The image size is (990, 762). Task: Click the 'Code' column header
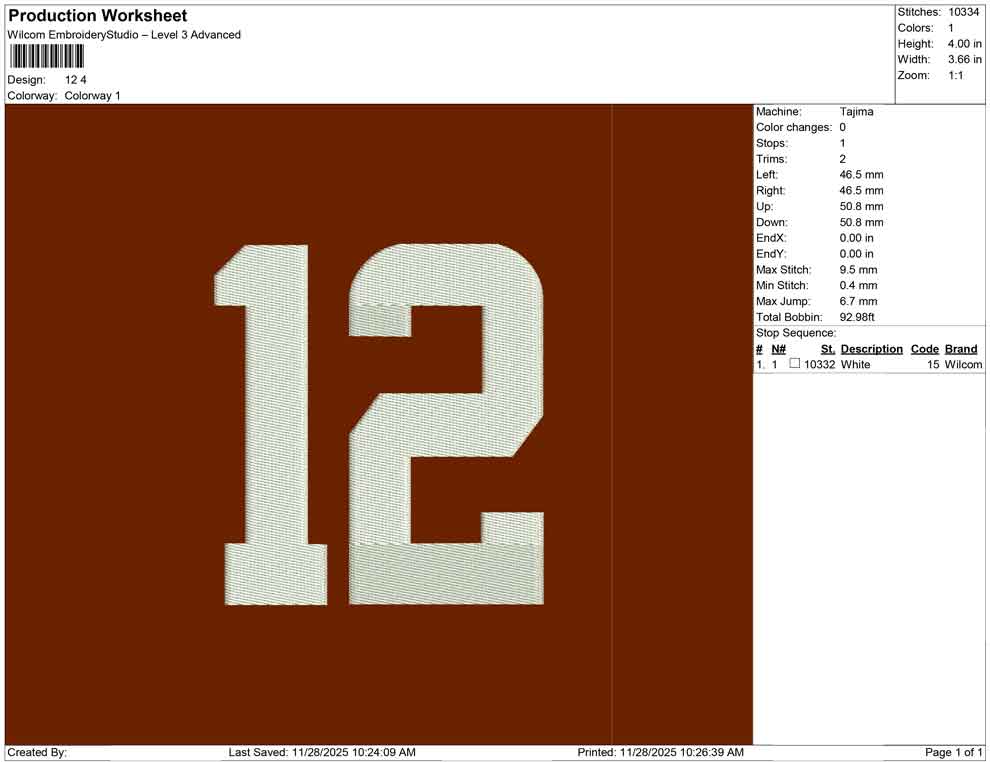(x=925, y=349)
